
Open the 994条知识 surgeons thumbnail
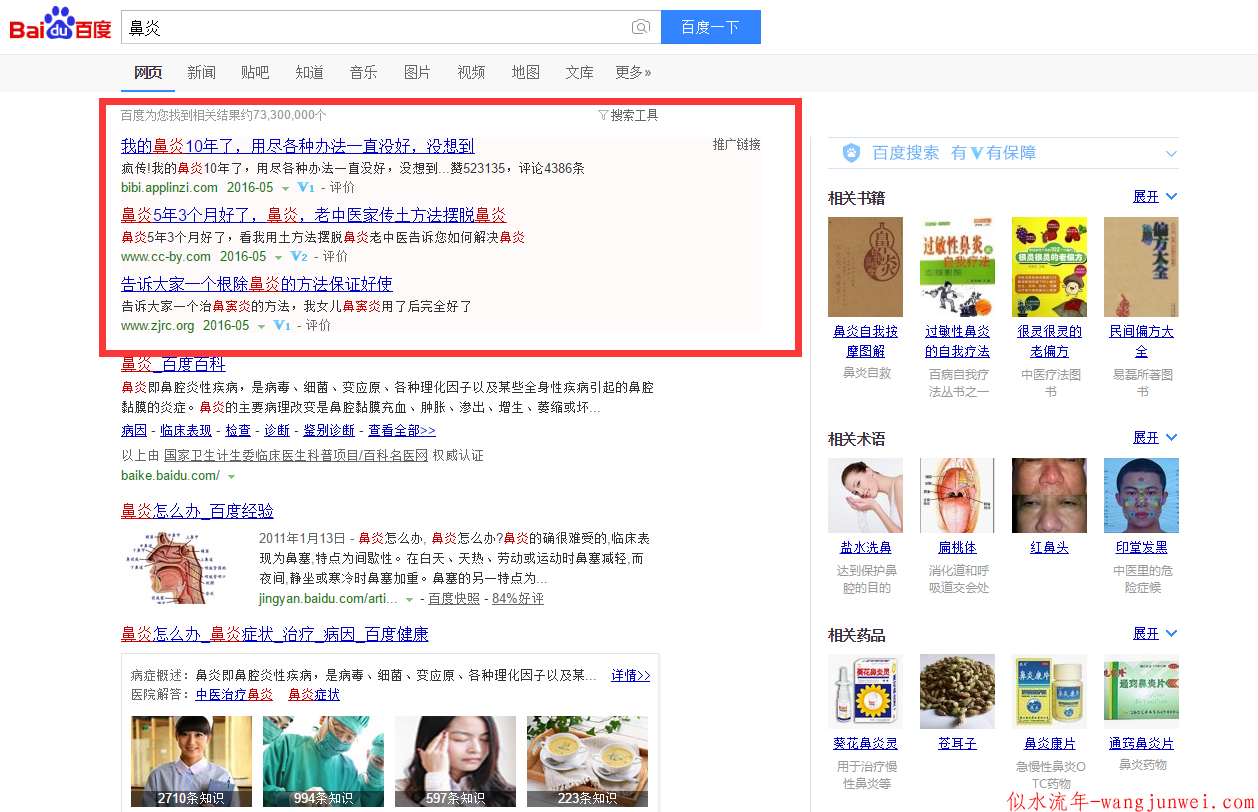click(x=323, y=762)
